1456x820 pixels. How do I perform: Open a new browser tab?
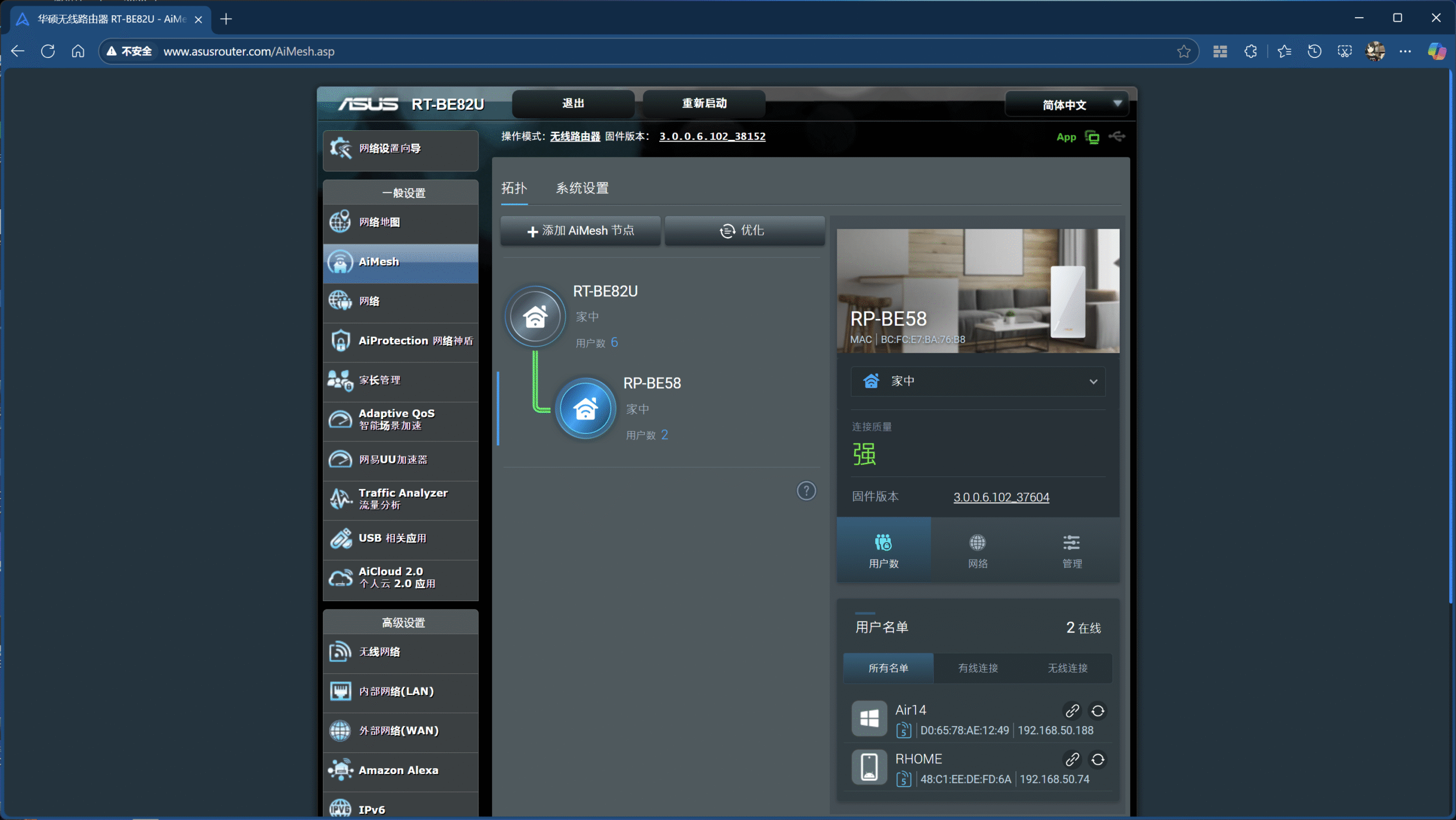point(226,19)
